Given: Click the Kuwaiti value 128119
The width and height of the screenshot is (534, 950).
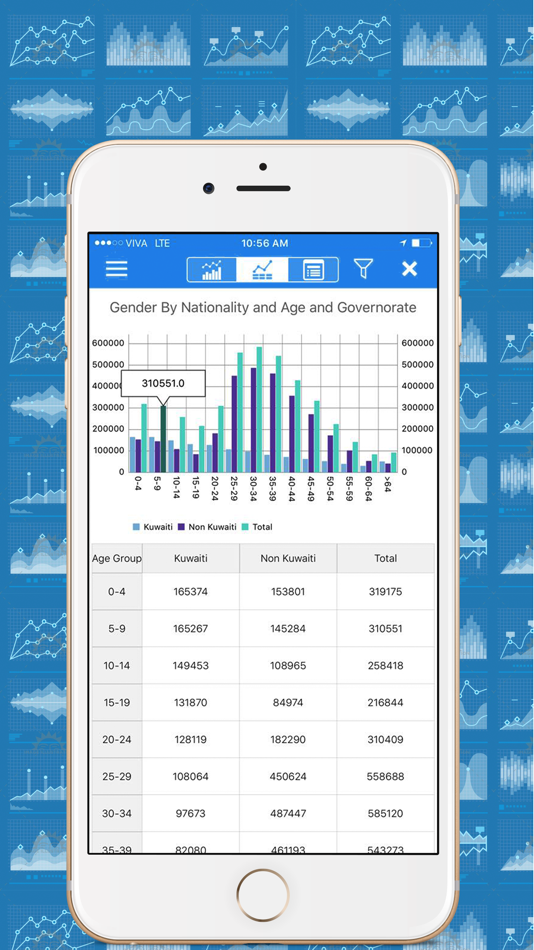Looking at the screenshot, I should point(191,739).
